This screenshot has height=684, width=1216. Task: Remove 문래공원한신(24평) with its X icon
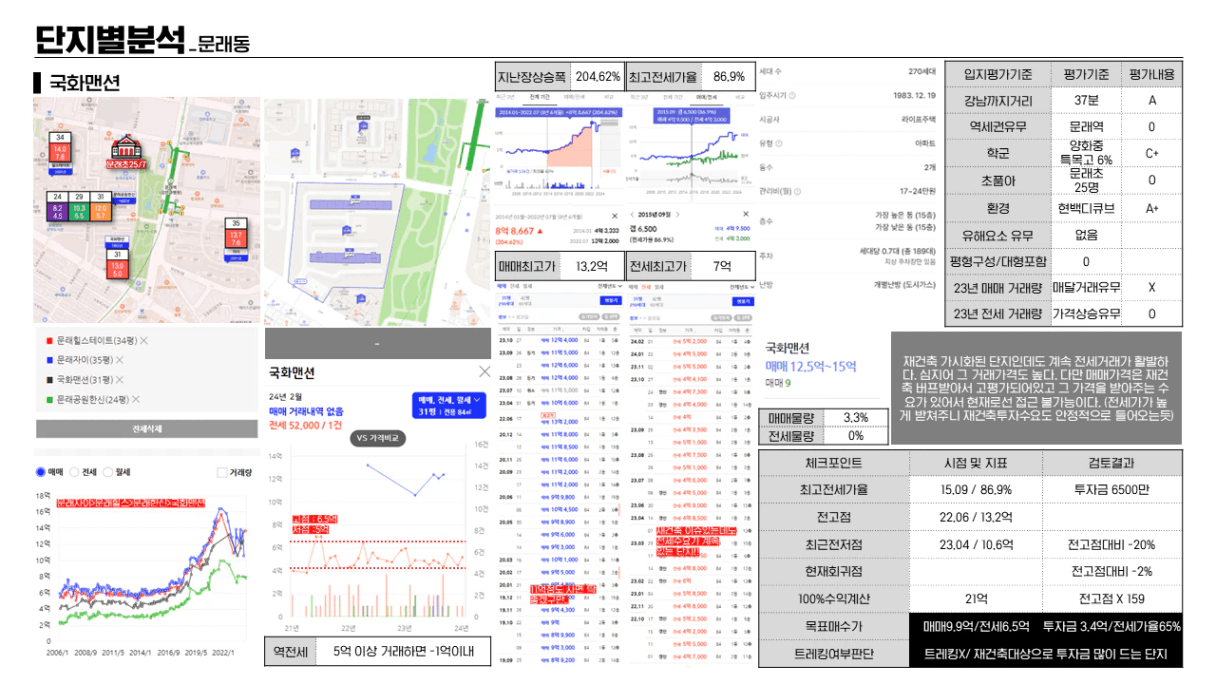[136, 399]
